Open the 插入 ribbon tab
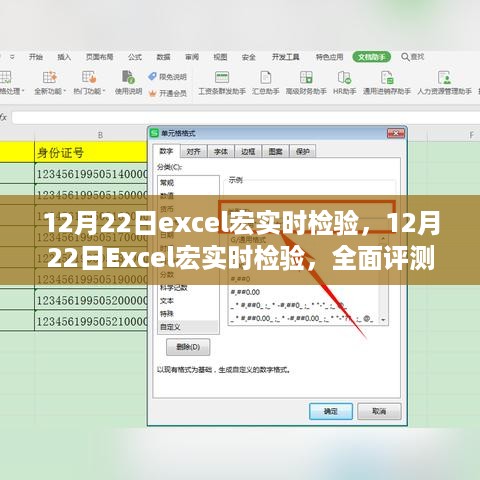480x480 pixels. [x=64, y=57]
